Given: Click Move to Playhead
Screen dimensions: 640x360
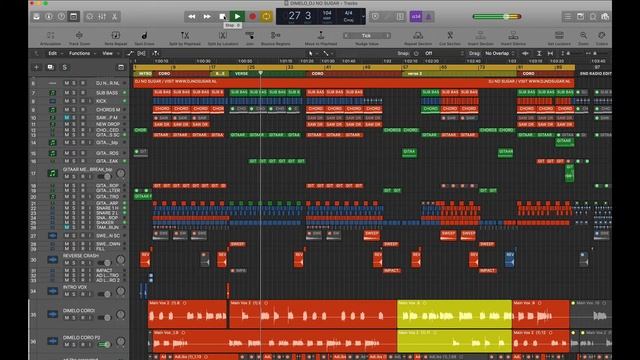Looking at the screenshot, I should point(321,38).
